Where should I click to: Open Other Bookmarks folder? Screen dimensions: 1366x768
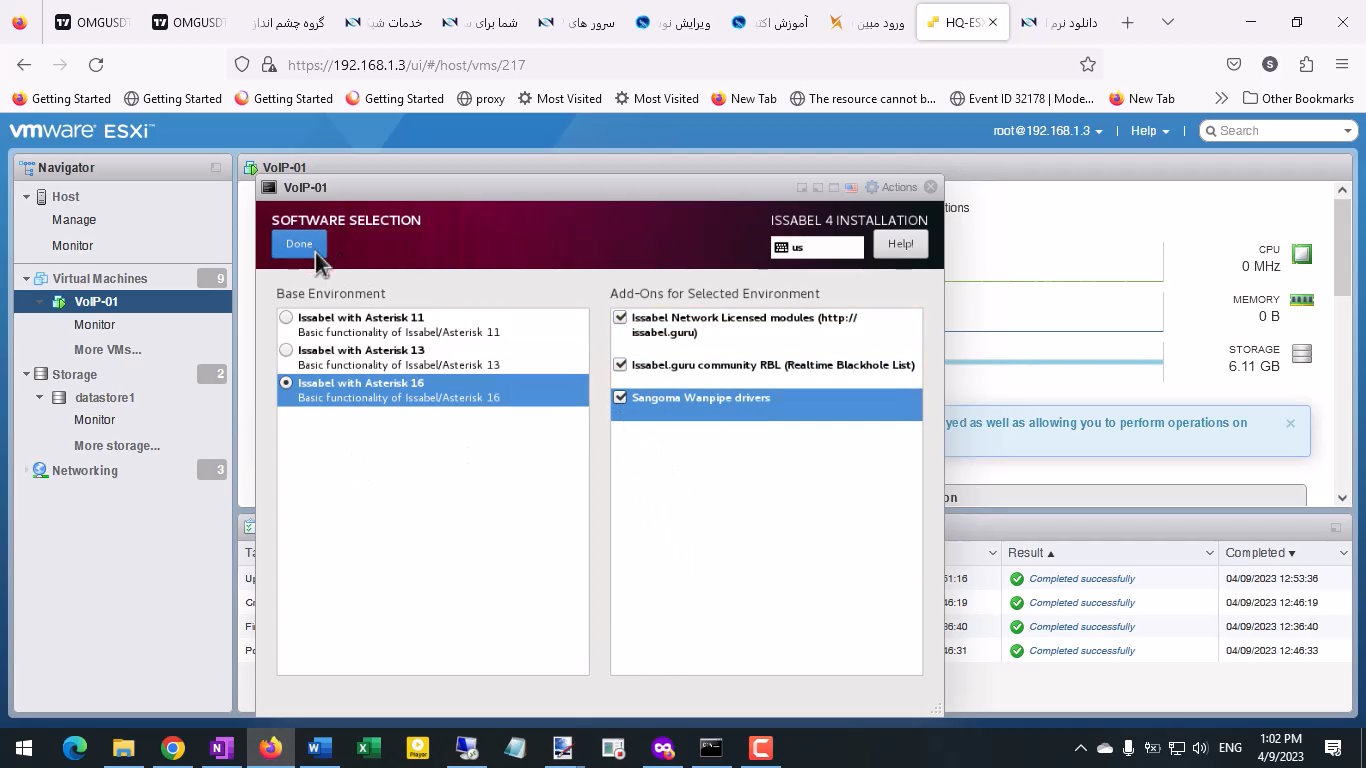(x=1298, y=99)
